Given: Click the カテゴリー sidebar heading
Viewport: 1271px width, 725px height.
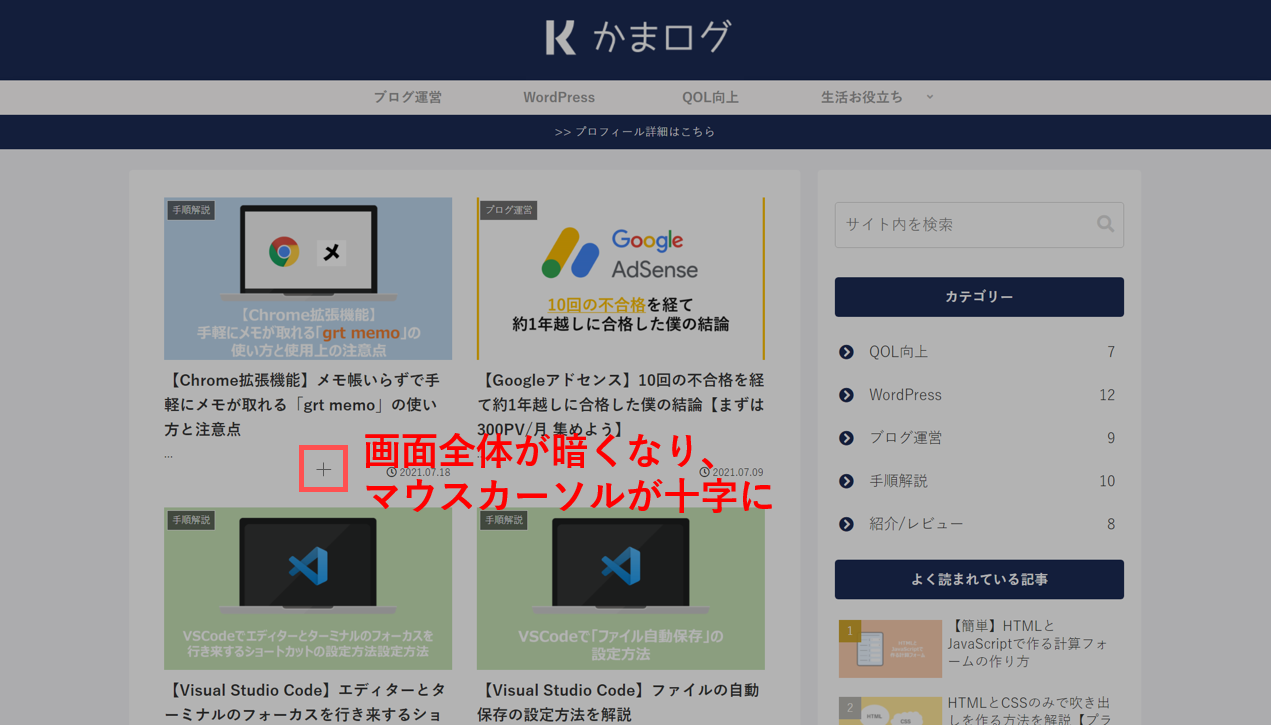Looking at the screenshot, I should pyautogui.click(x=979, y=297).
